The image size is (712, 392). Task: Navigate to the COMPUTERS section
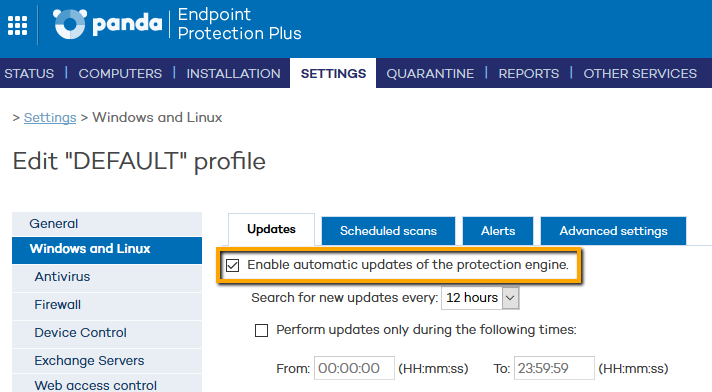coord(120,73)
